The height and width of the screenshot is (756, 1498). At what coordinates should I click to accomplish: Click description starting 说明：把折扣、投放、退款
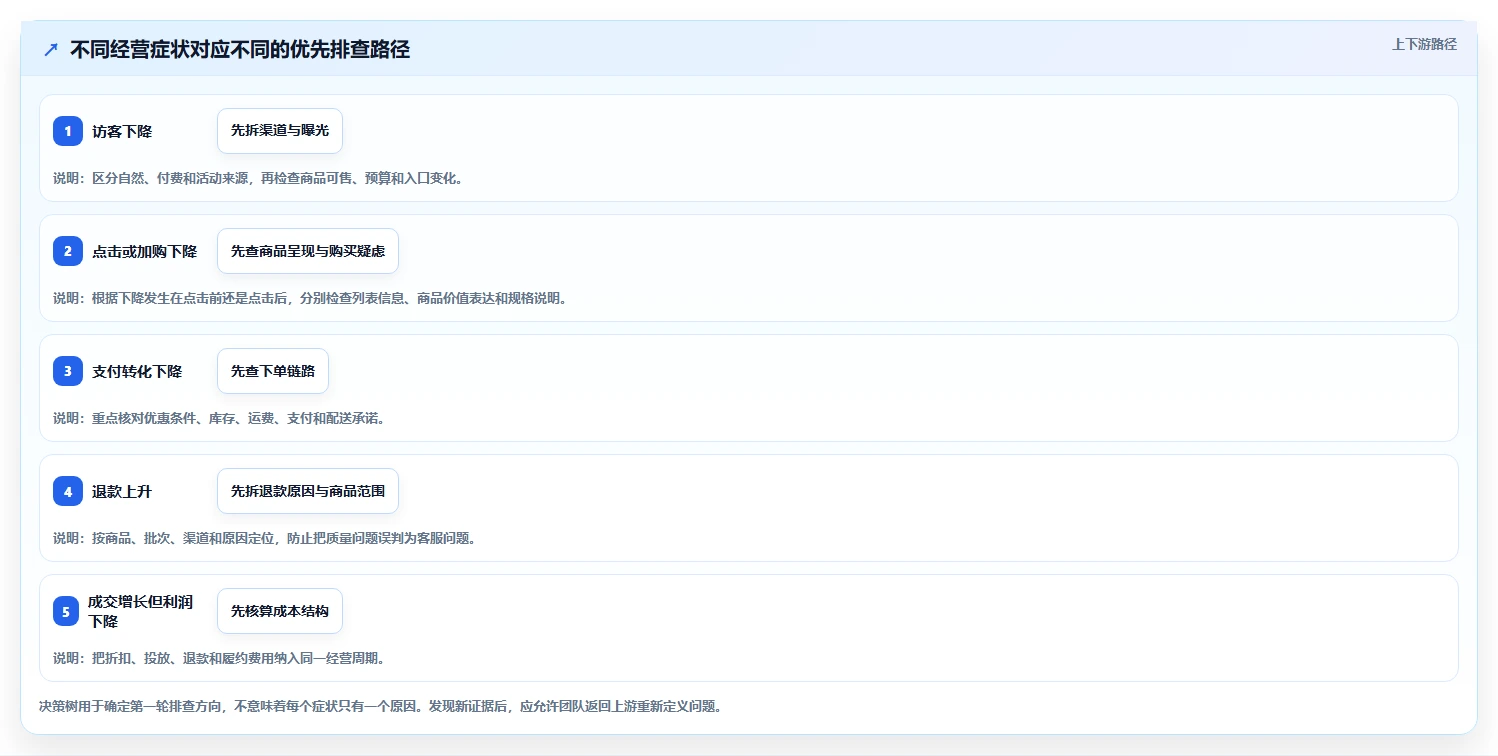click(219, 658)
